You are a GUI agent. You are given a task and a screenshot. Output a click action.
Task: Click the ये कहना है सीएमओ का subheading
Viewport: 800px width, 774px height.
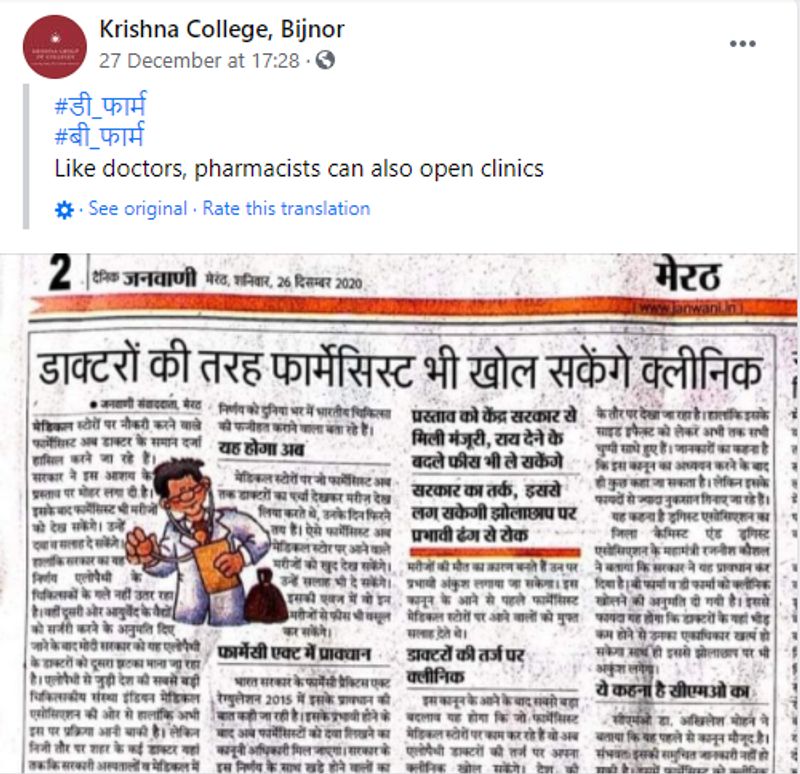pos(671,690)
